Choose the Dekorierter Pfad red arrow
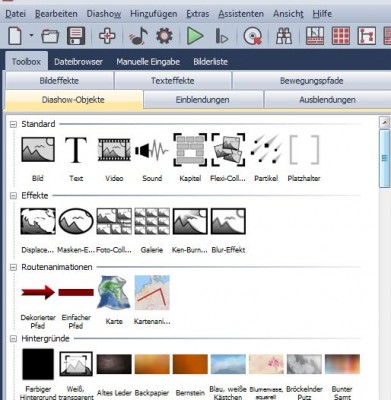Image resolution: width=391 pixels, height=400 pixels. tap(38, 292)
